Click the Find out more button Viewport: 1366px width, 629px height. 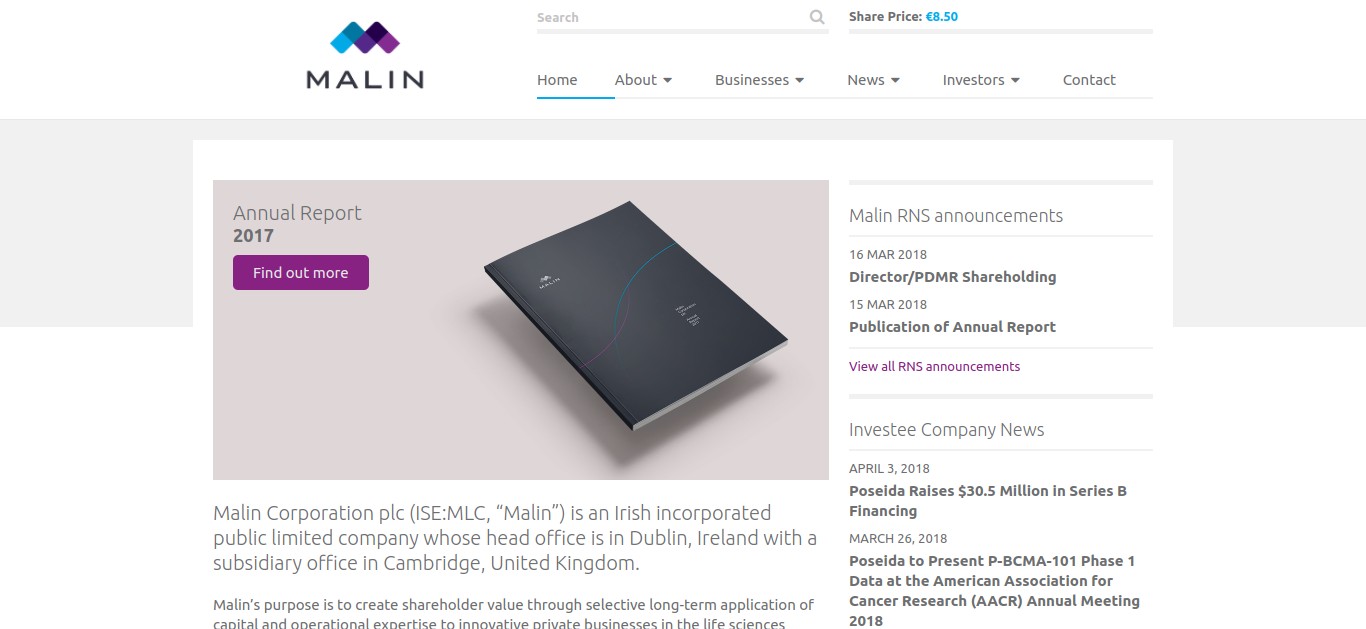point(301,272)
